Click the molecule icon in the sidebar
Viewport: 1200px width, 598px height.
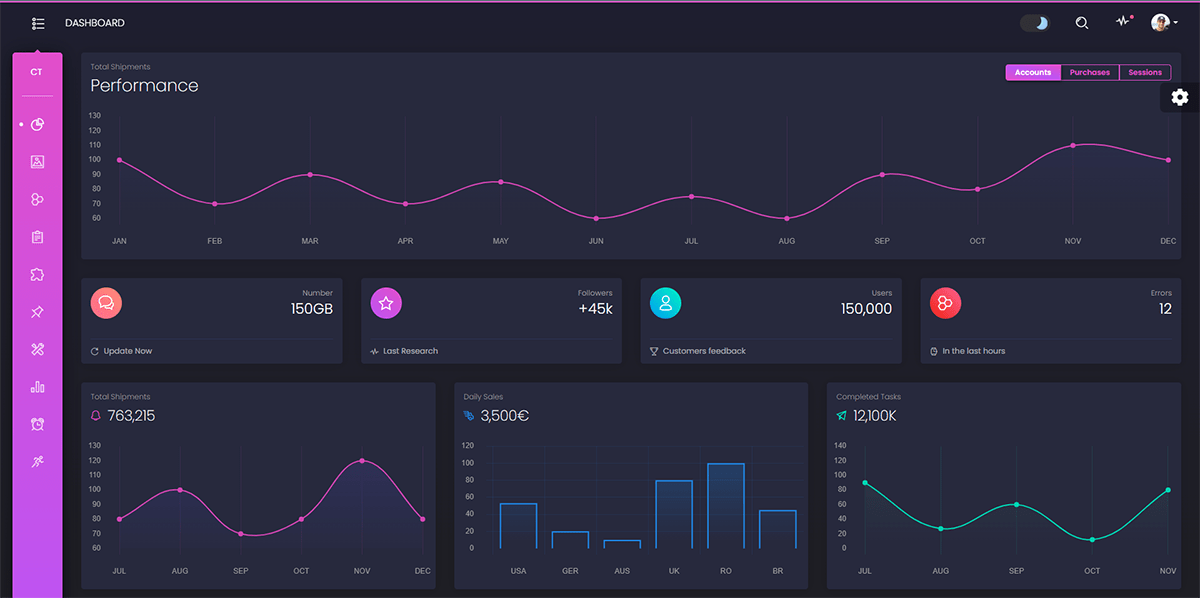37,199
